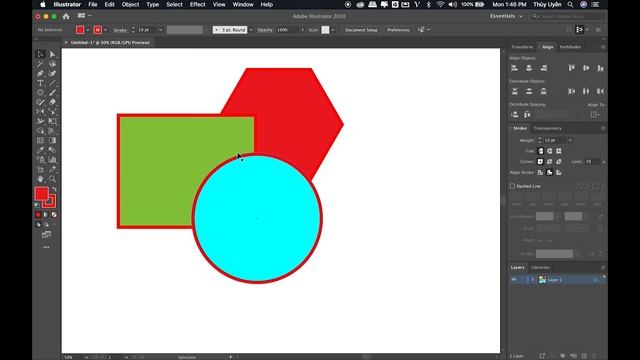The image size is (640, 360).
Task: Click the large red Fill swatch
Action: click(41, 194)
